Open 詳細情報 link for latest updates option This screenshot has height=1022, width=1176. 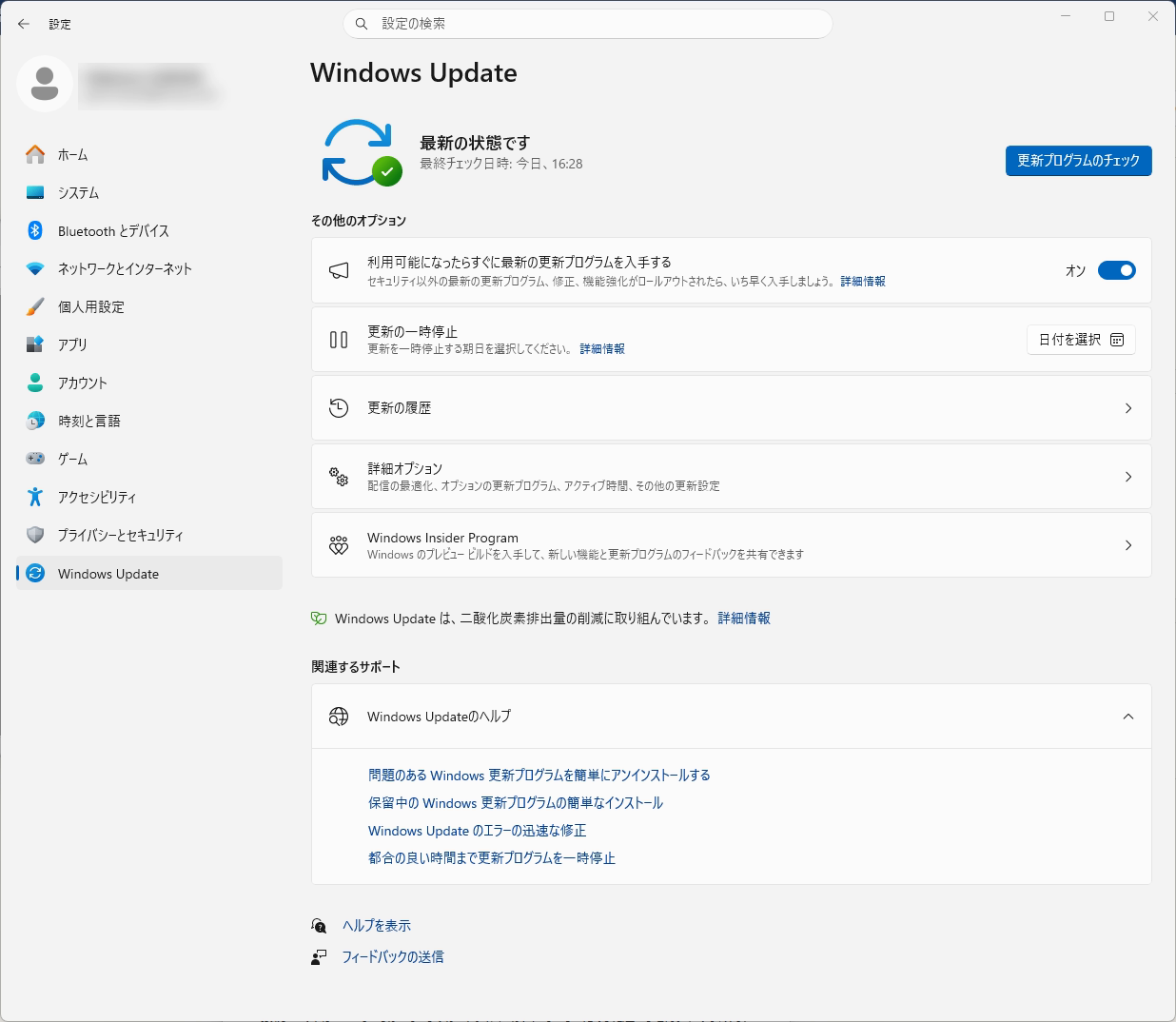863,282
